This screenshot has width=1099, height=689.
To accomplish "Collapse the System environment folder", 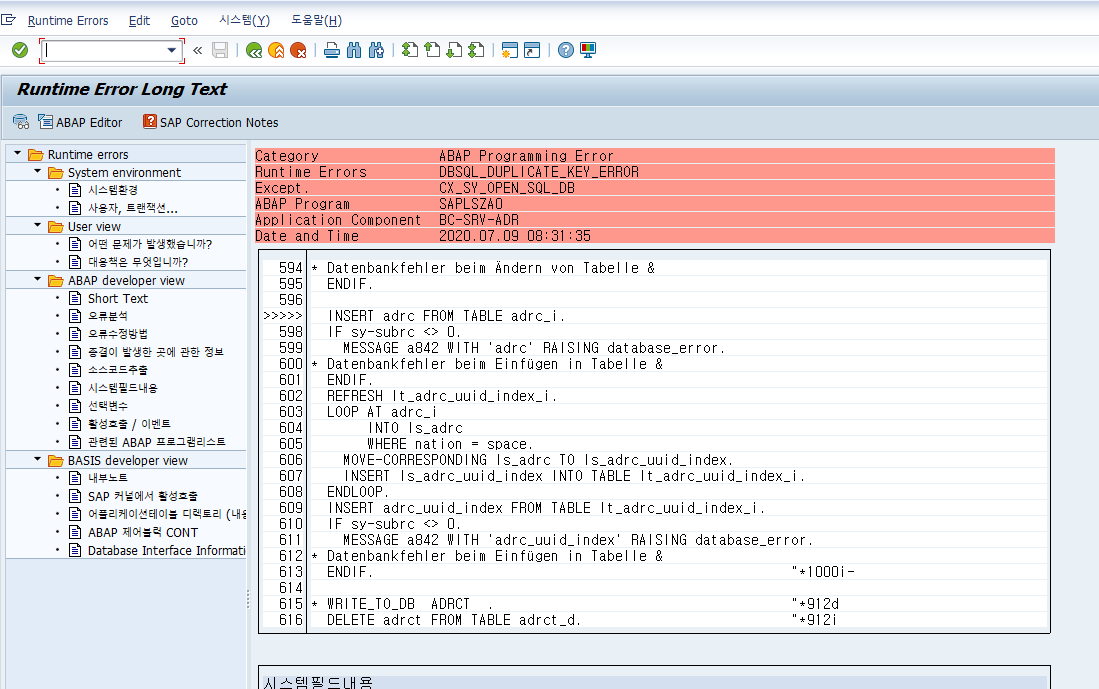I will click(x=37, y=171).
